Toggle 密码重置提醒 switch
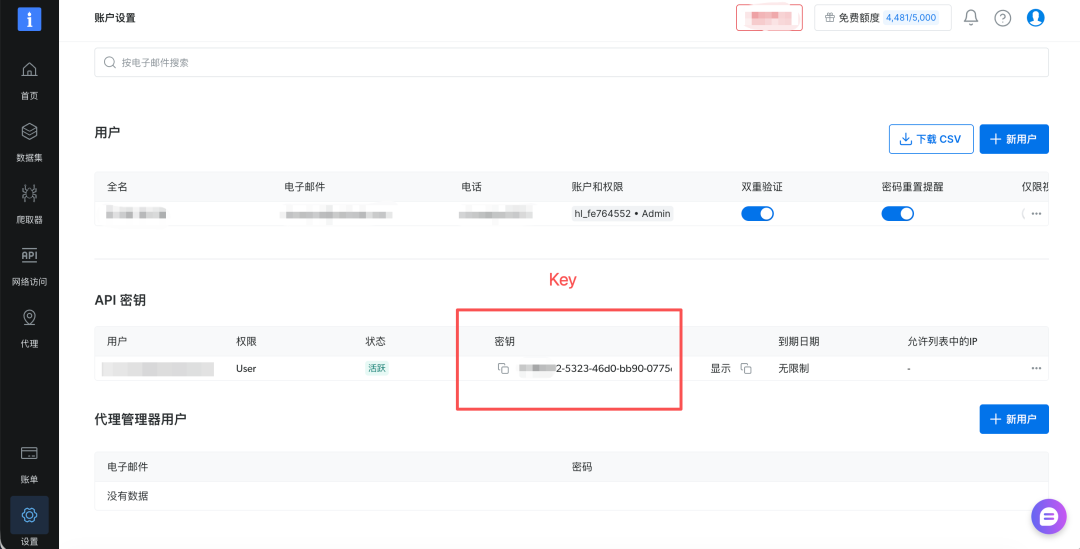 click(x=897, y=214)
